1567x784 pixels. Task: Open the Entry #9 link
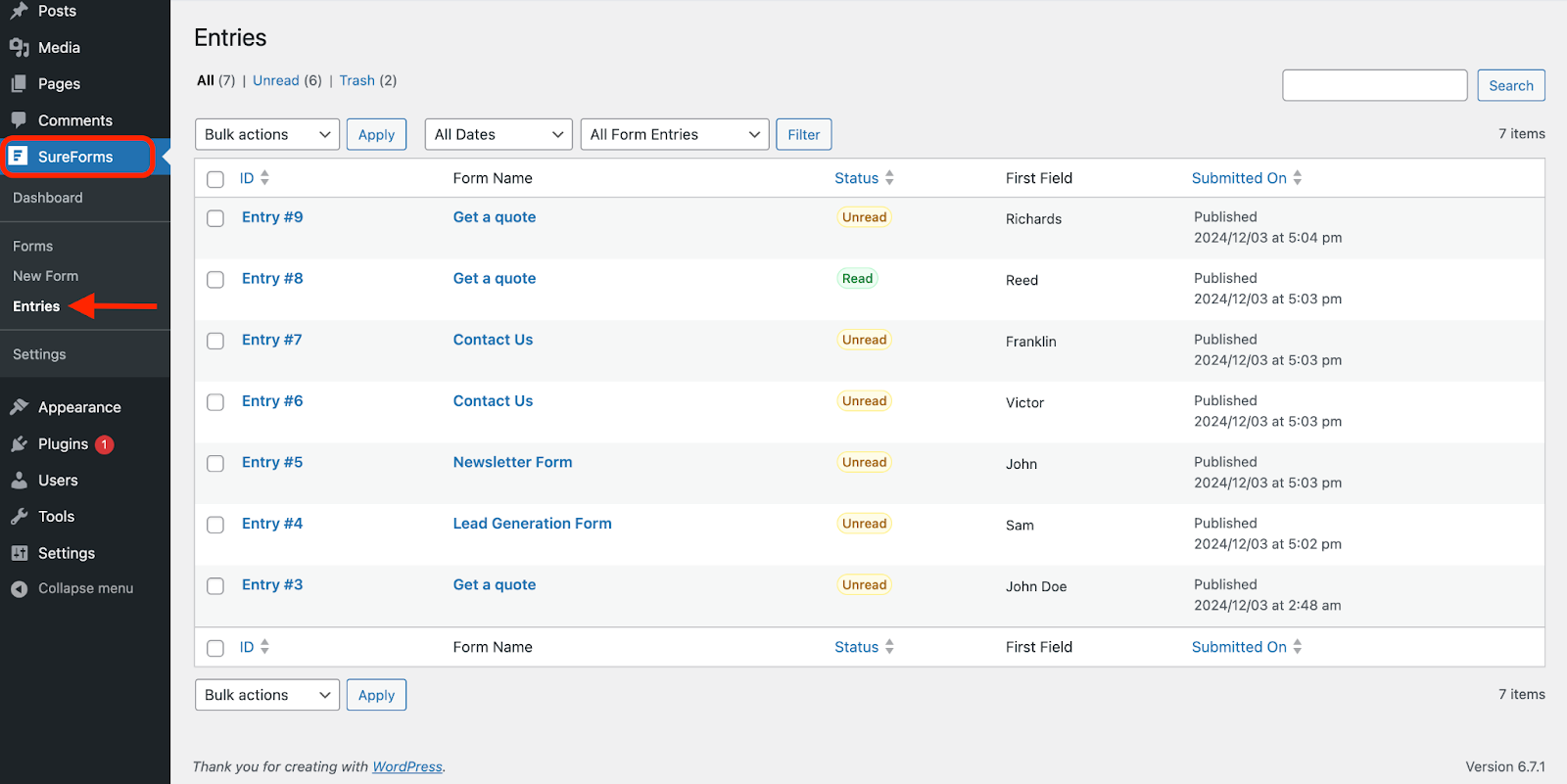pyautogui.click(x=272, y=217)
